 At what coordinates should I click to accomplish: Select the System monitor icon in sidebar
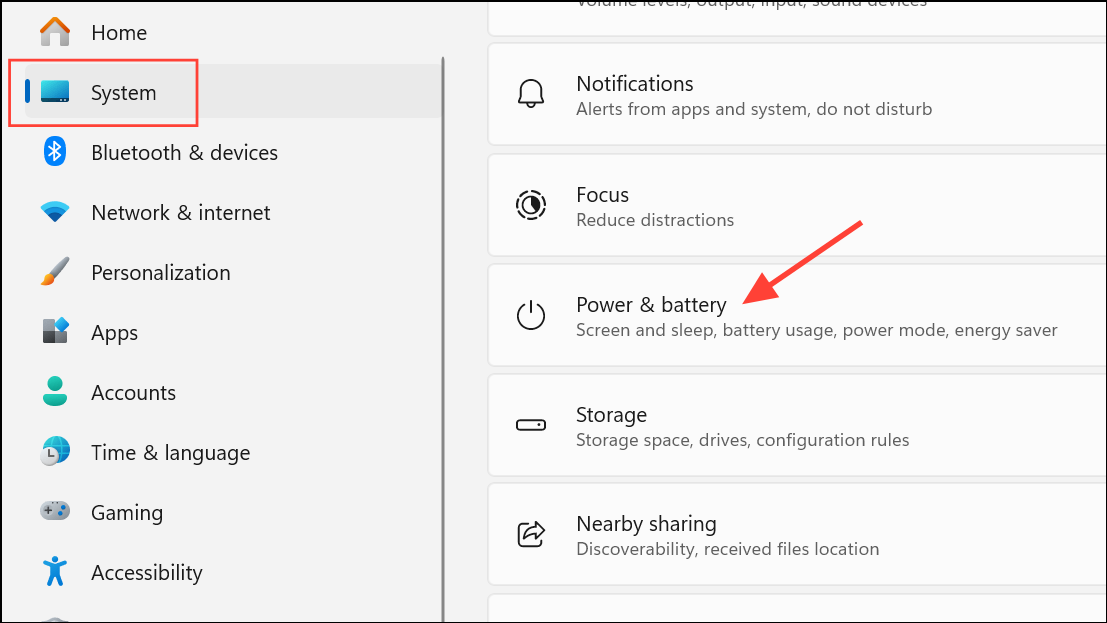point(55,92)
